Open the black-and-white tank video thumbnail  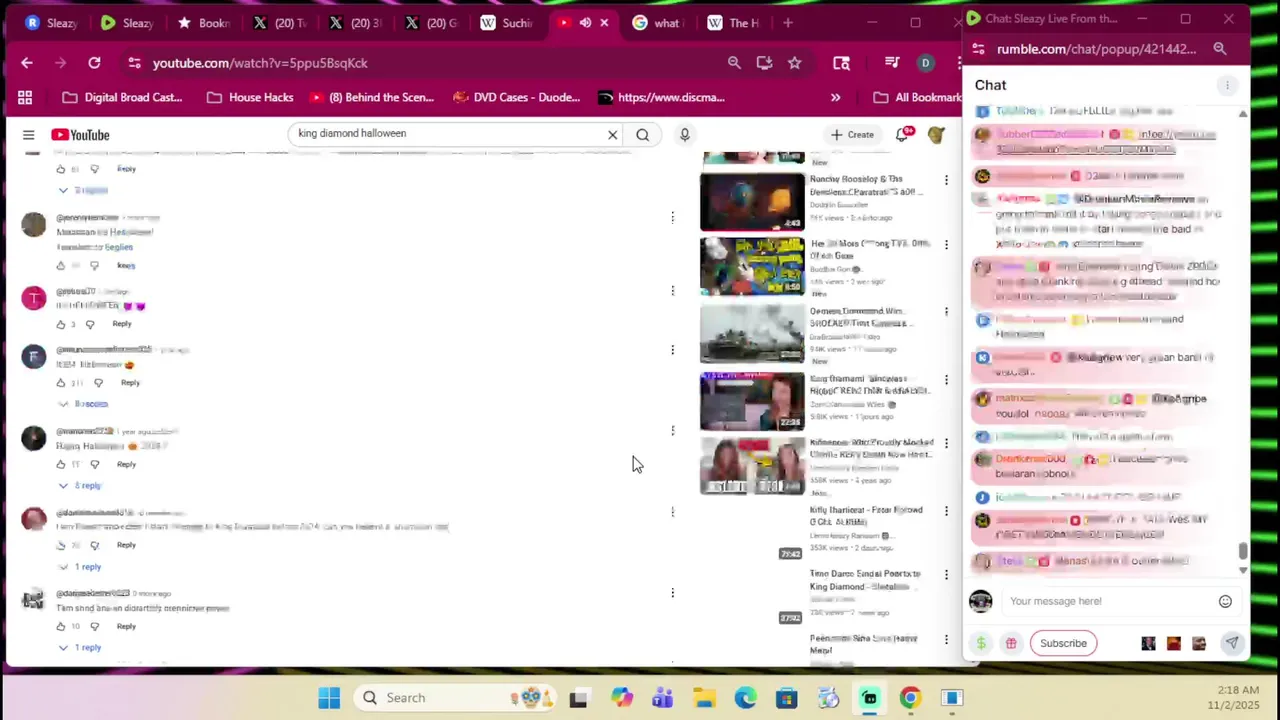click(x=752, y=333)
